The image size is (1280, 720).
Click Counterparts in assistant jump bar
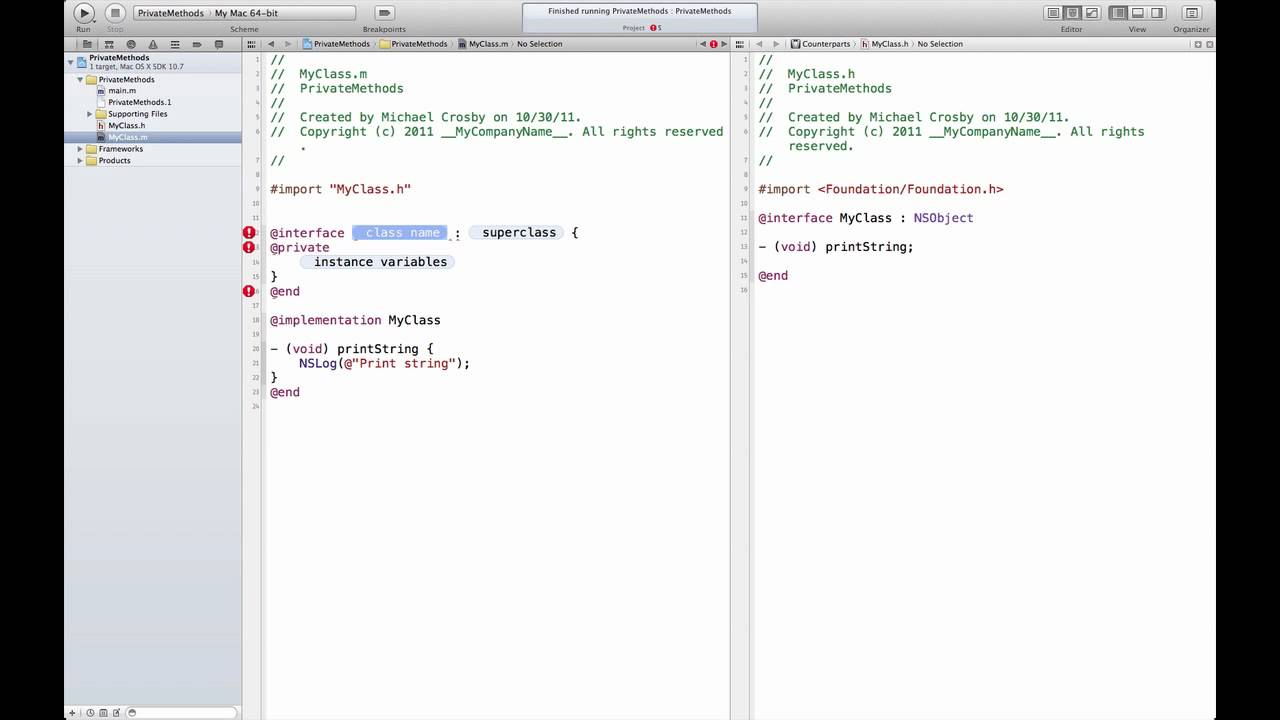click(x=820, y=44)
